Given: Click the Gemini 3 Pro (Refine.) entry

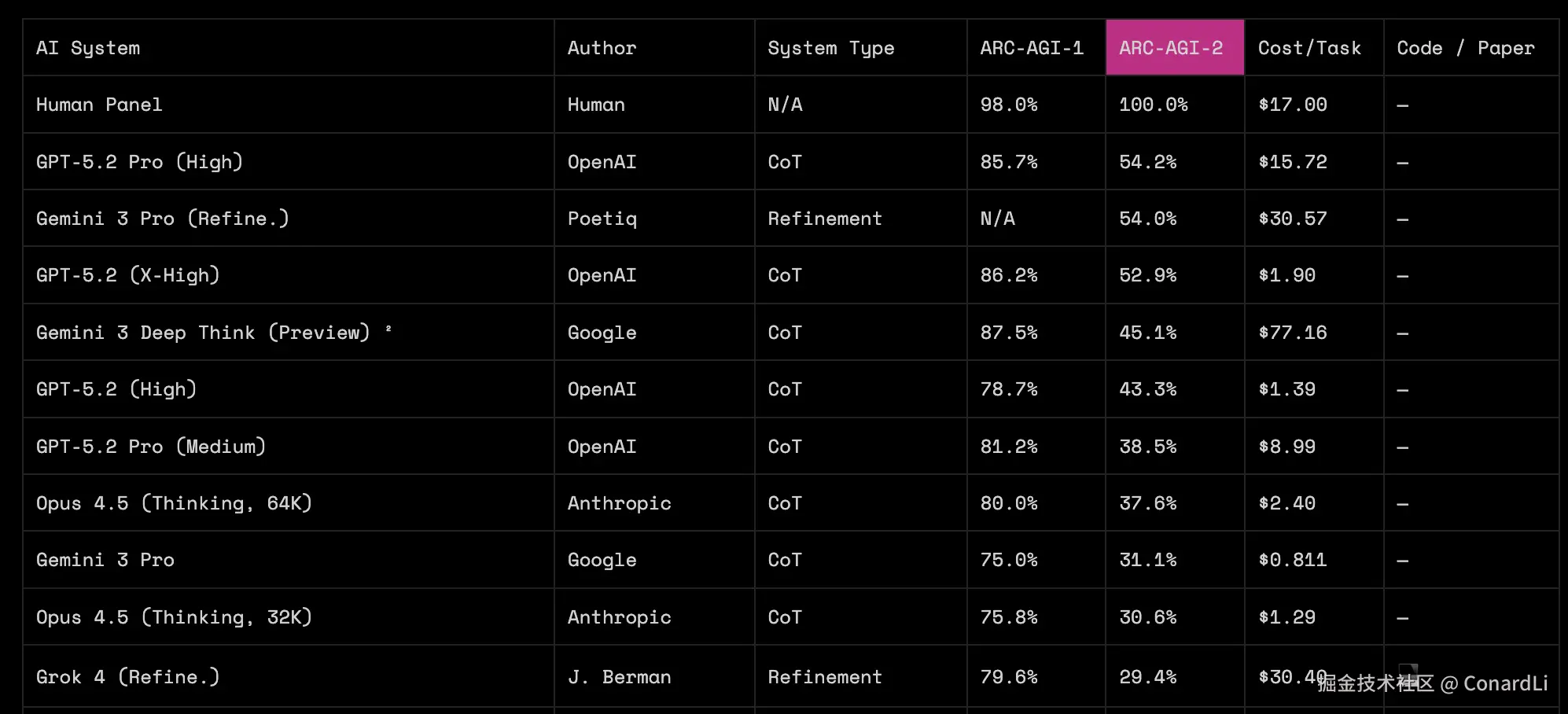Looking at the screenshot, I should pos(162,219).
